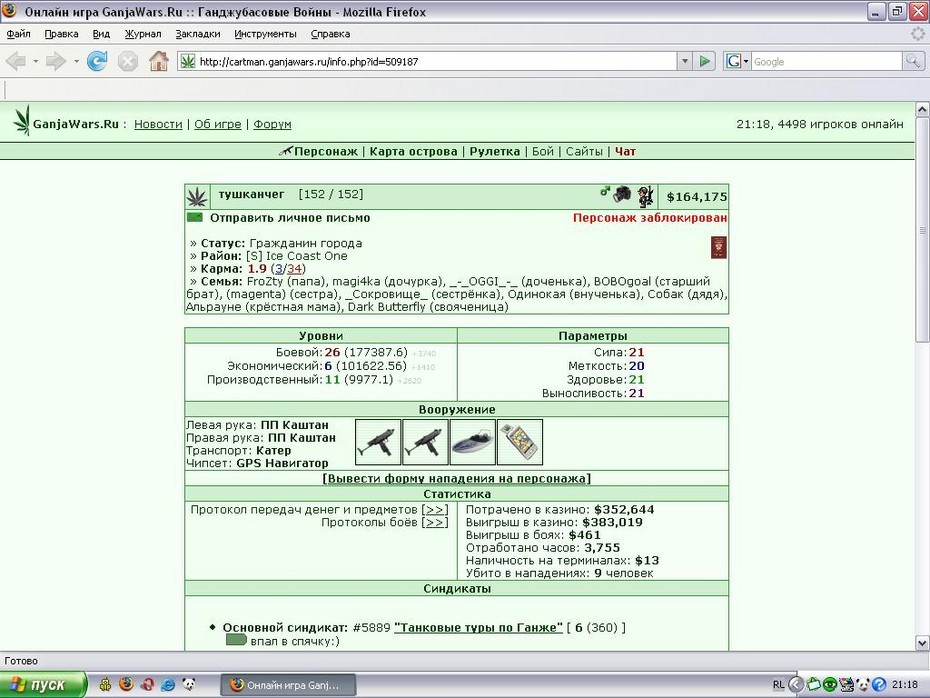Click the green envelope send-message icon
This screenshot has height=698, width=930.
pos(195,218)
